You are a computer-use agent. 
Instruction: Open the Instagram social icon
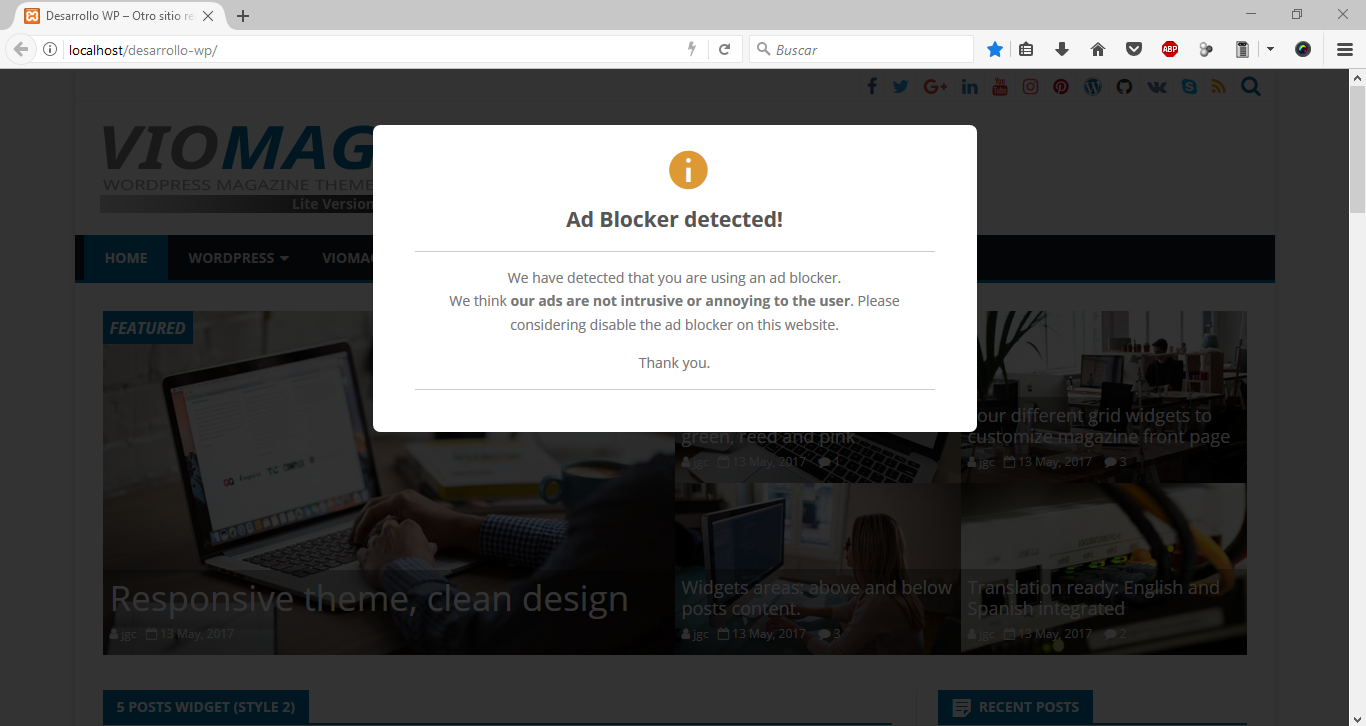[x=1030, y=87]
